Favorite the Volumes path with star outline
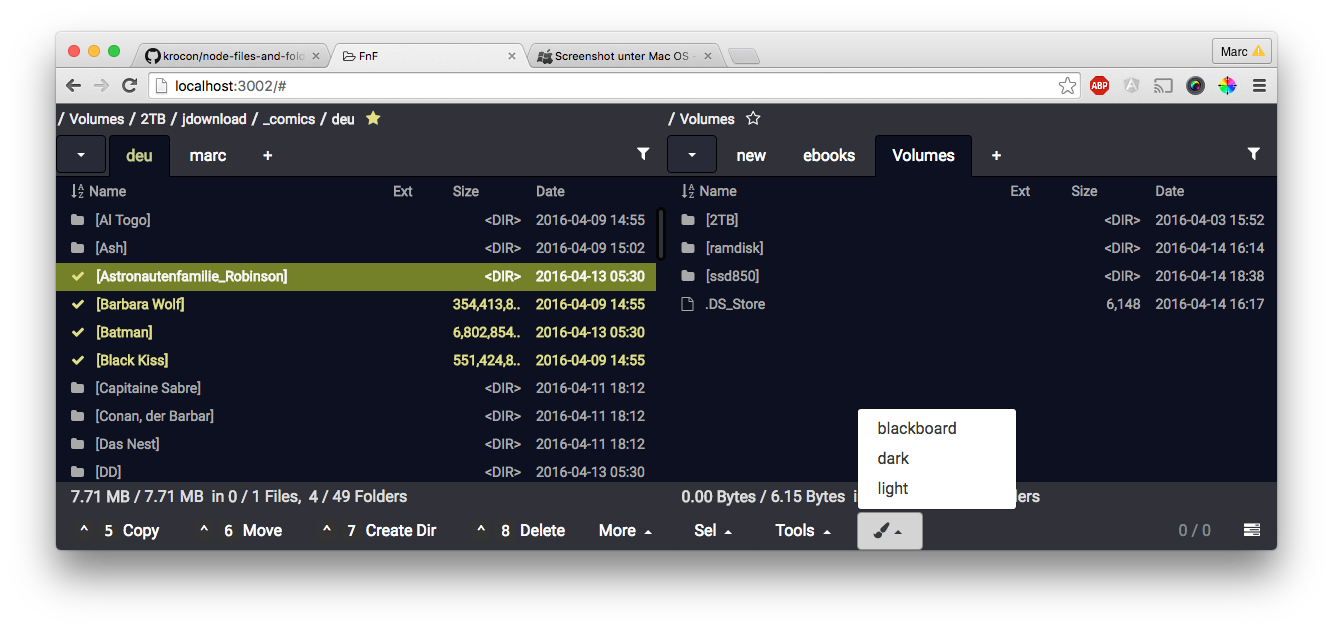Viewport: 1333px width, 630px height. coord(753,118)
